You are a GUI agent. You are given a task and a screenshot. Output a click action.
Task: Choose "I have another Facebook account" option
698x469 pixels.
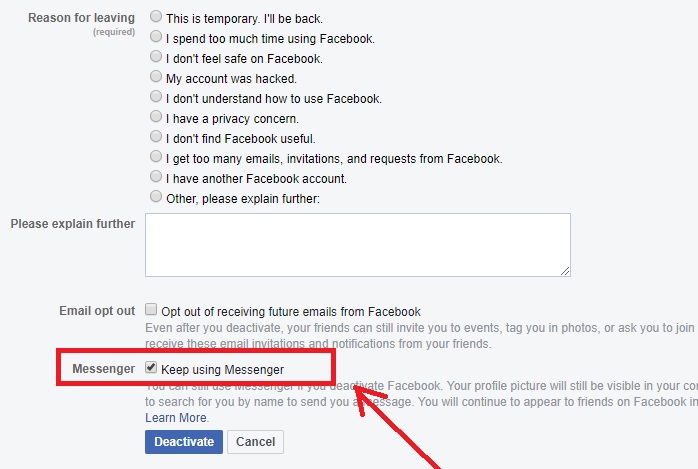[x=156, y=177]
